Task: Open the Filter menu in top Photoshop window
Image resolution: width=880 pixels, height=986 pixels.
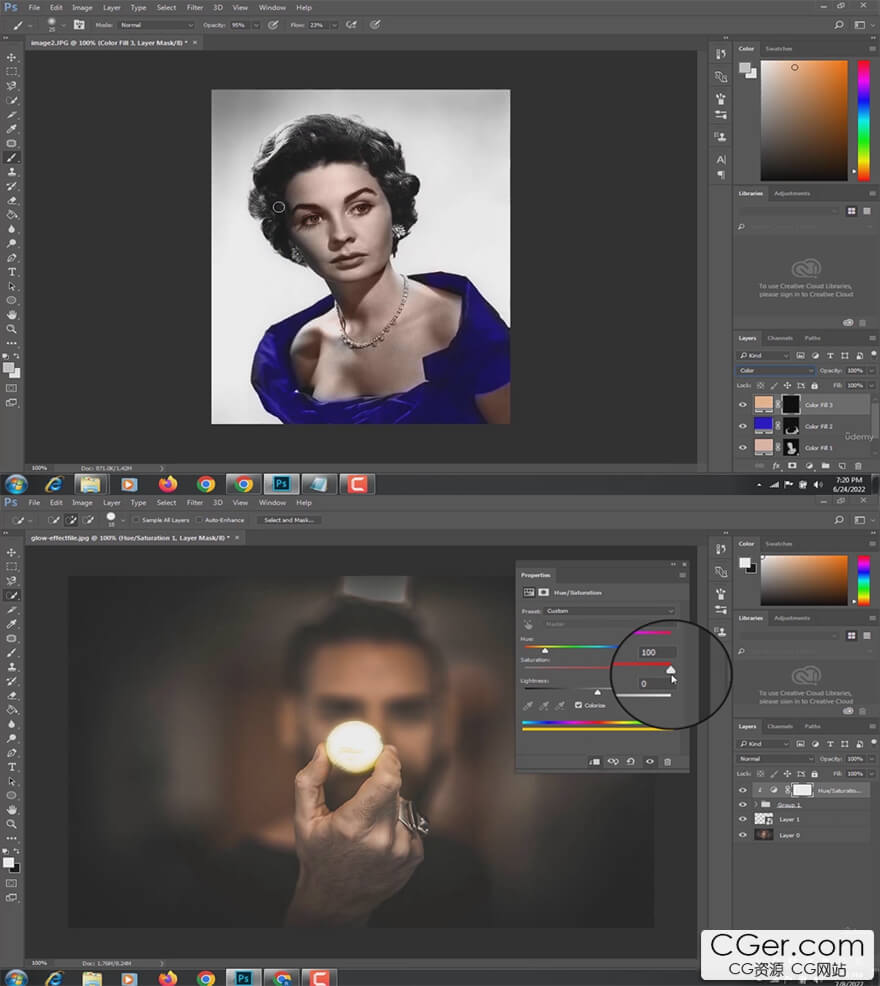Action: 195,8
